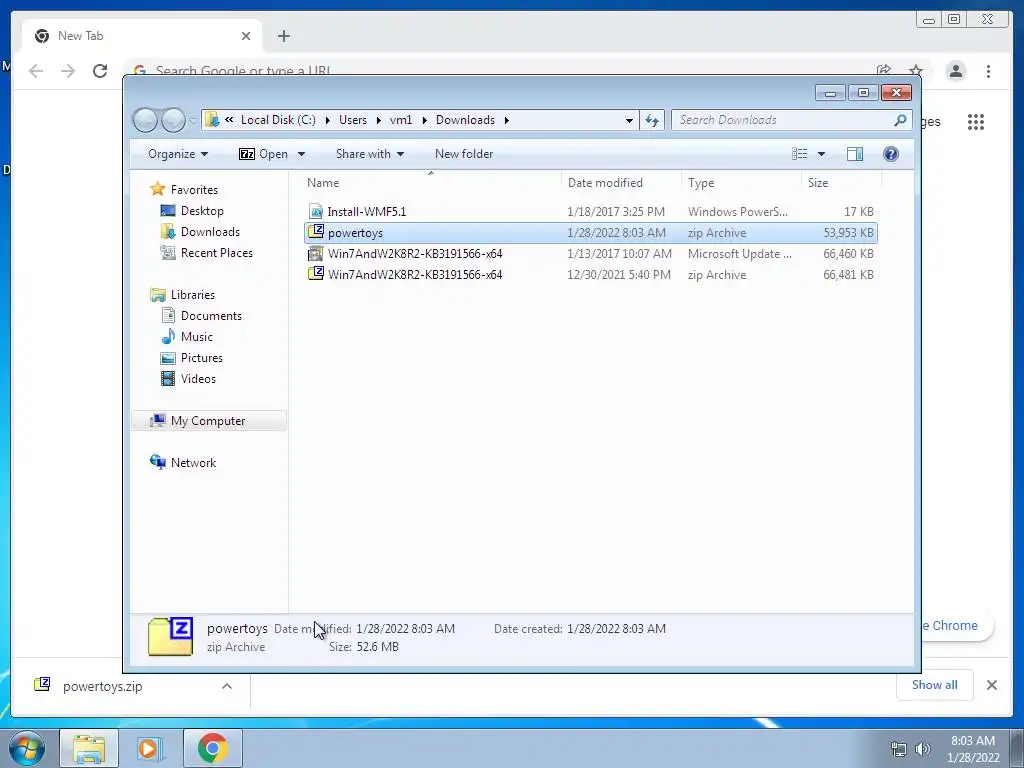The image size is (1024, 768).
Task: Click New folder in toolbar
Action: (464, 154)
